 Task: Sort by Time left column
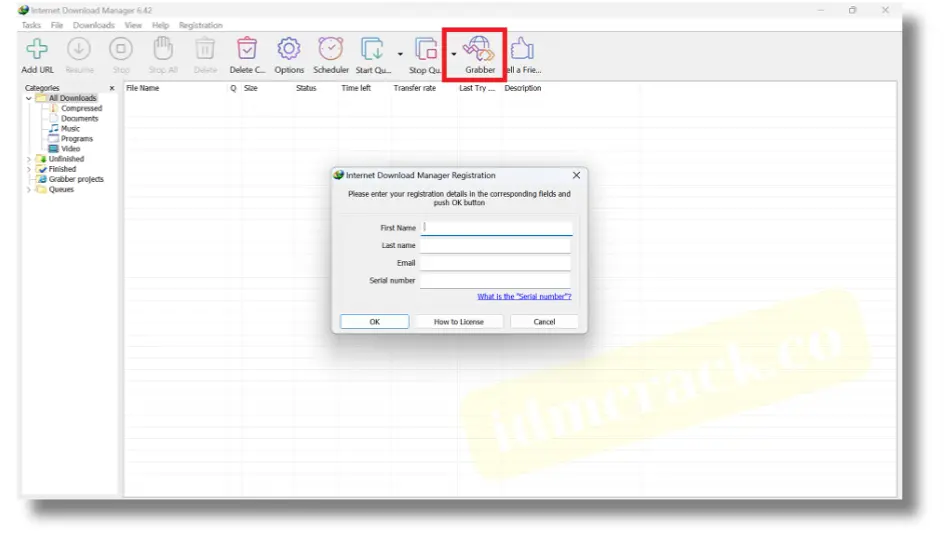(x=356, y=88)
